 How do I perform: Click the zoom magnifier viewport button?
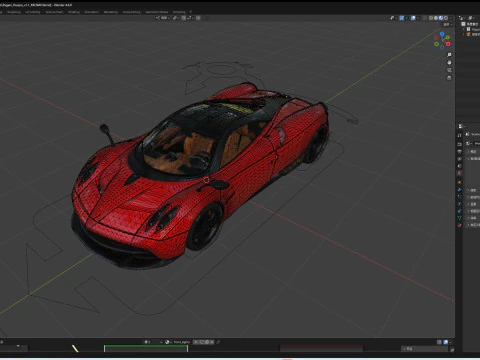449,55
